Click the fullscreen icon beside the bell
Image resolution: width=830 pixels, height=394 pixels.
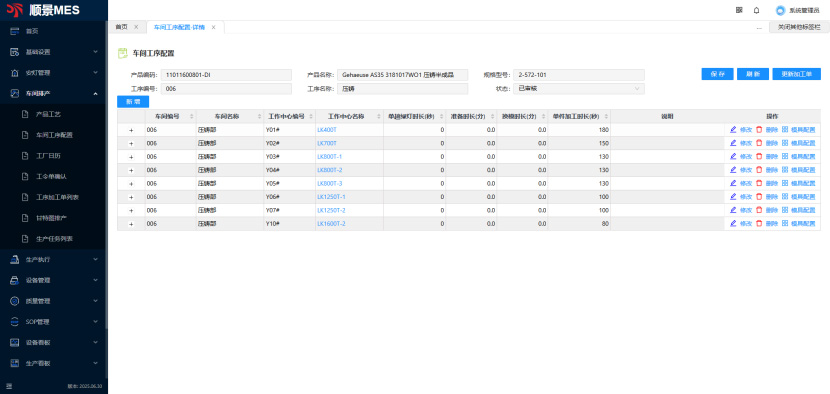[739, 10]
